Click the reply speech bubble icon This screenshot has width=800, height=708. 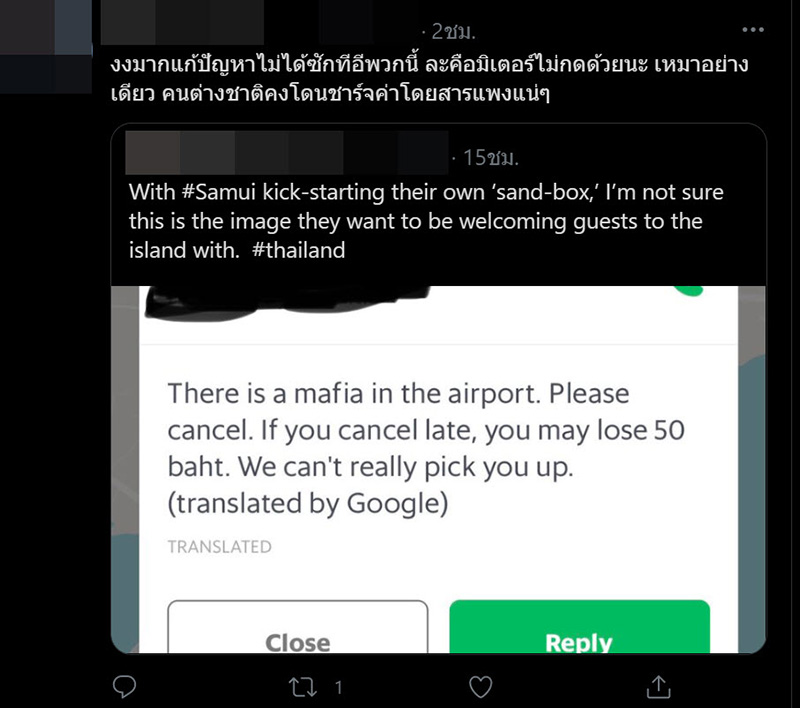124,687
